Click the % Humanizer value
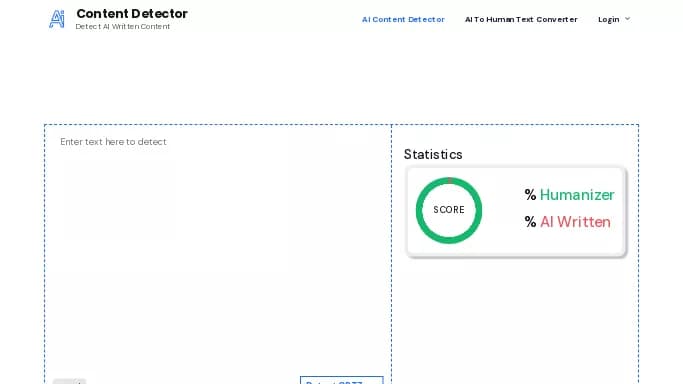This screenshot has width=683, height=384. [x=569, y=195]
